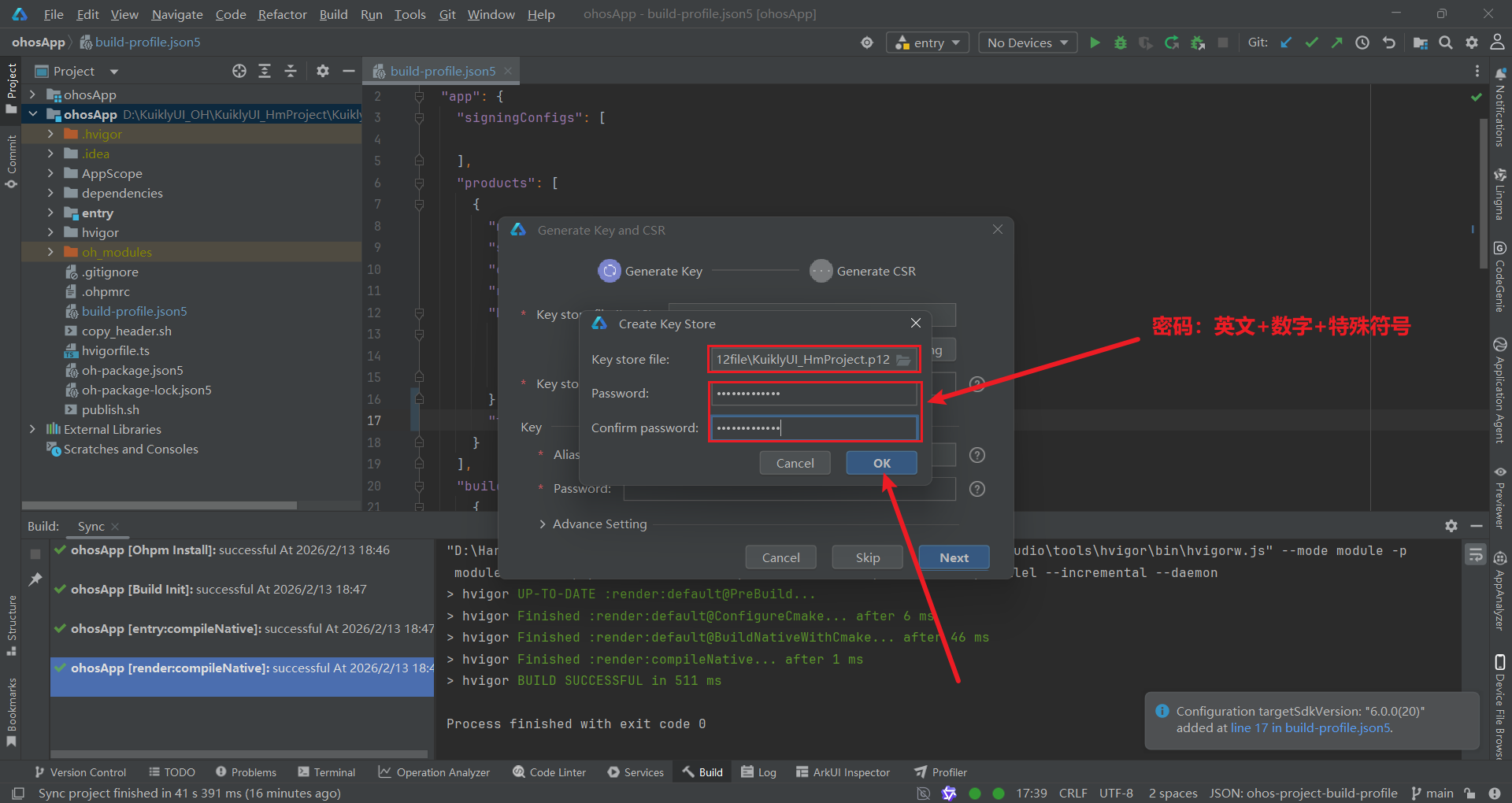Switch to the Terminal tool tab
Image resolution: width=1512 pixels, height=803 pixels.
pyautogui.click(x=327, y=772)
